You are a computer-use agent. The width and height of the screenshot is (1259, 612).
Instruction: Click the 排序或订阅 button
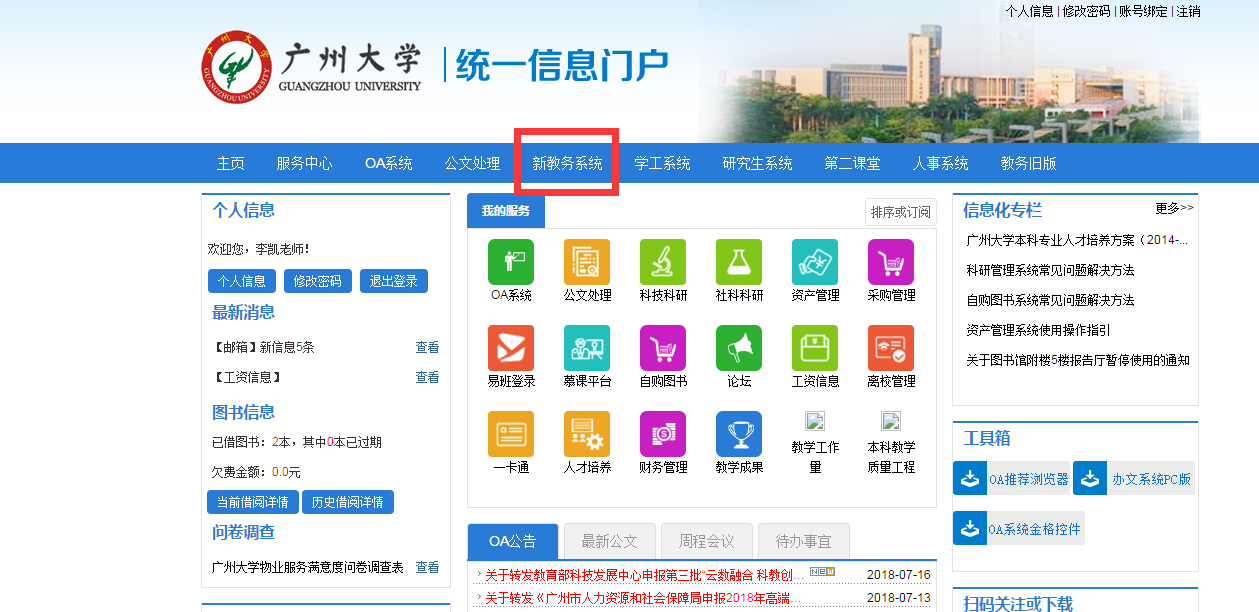(900, 212)
